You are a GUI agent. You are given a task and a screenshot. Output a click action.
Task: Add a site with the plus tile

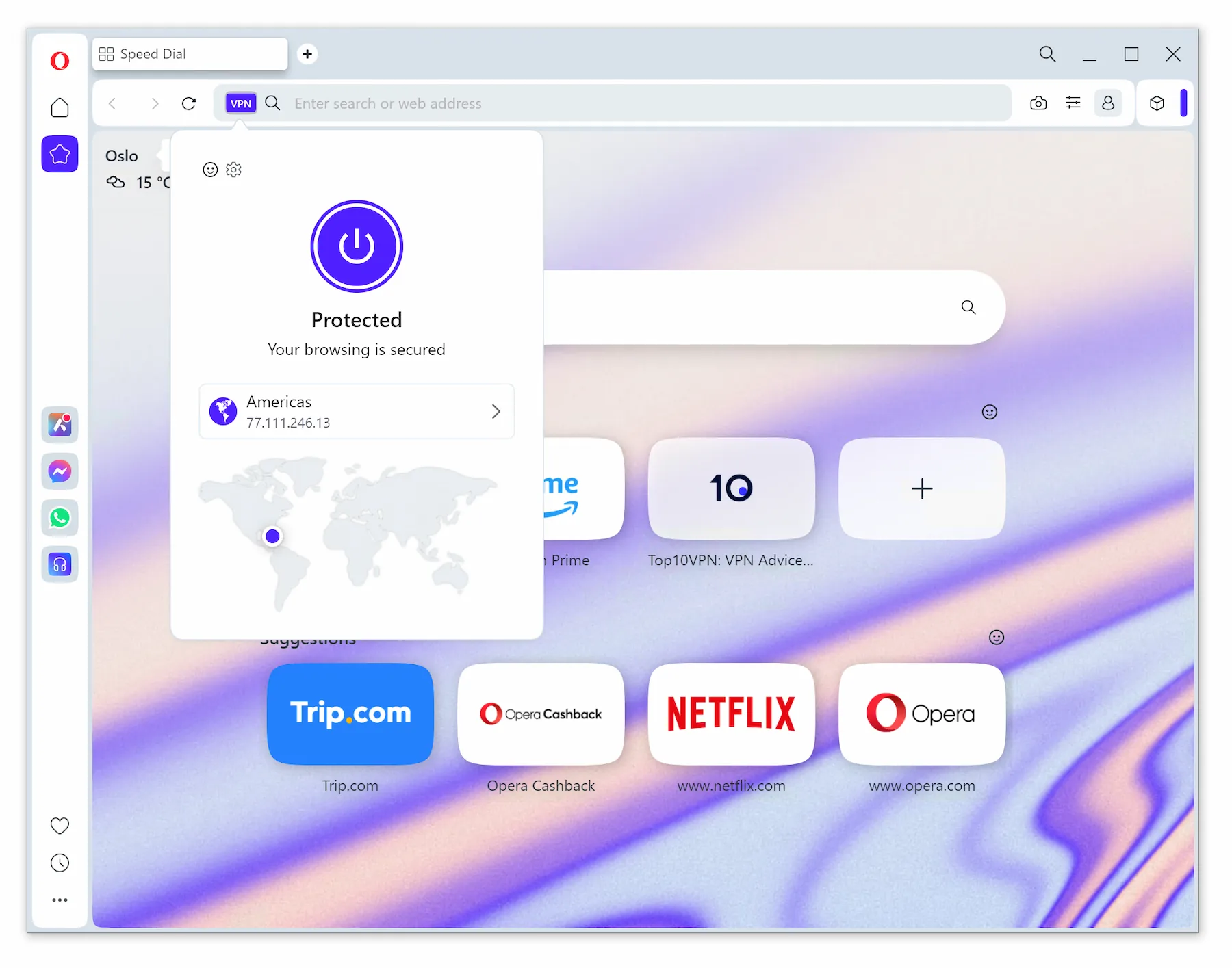[922, 488]
